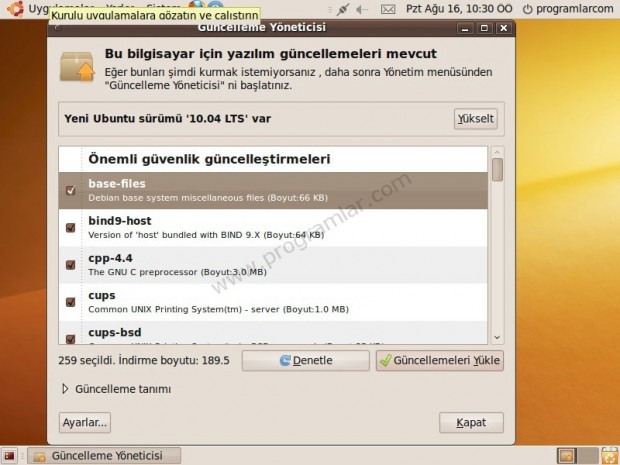Screen dimensions: 620x465
Task: Select the base-files package row
Action: coord(273,191)
